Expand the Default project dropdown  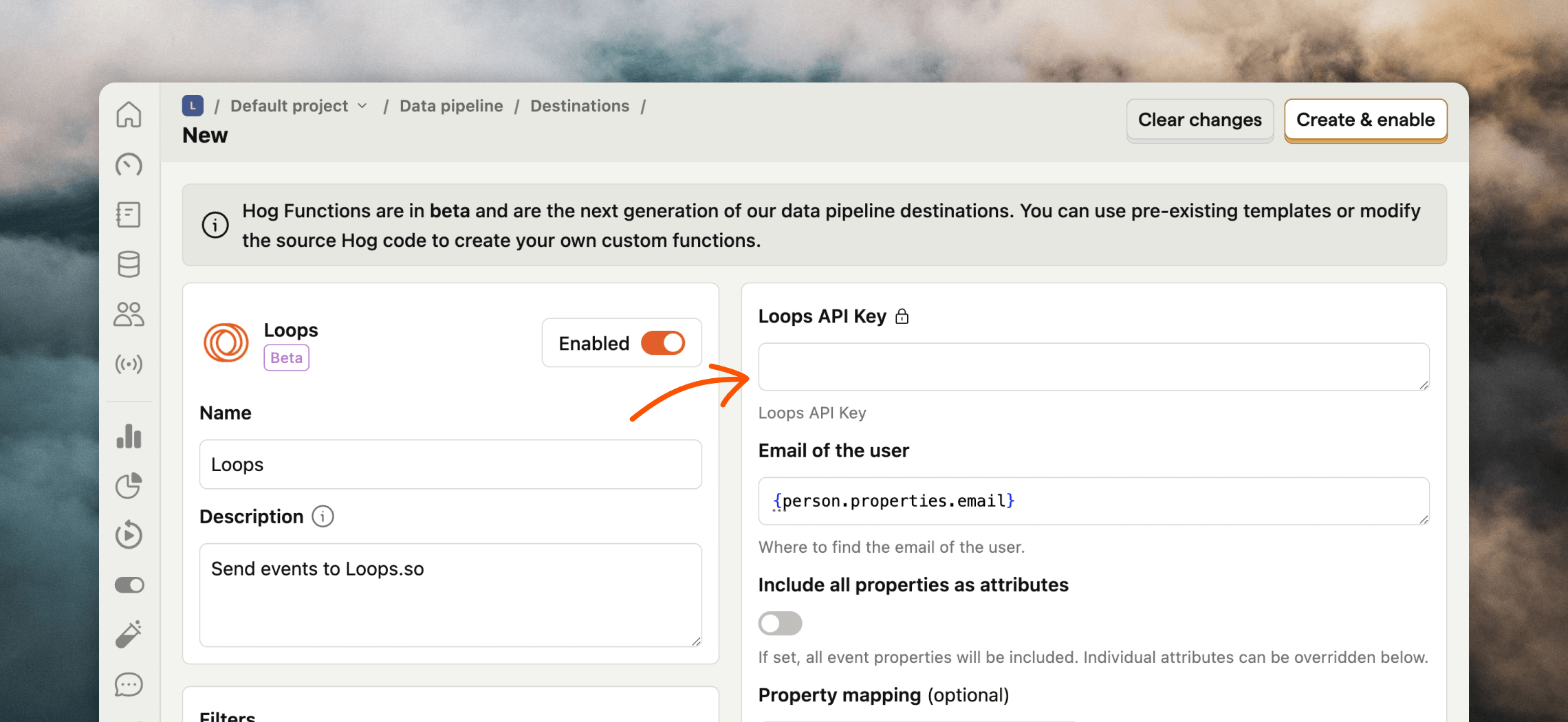(x=299, y=106)
